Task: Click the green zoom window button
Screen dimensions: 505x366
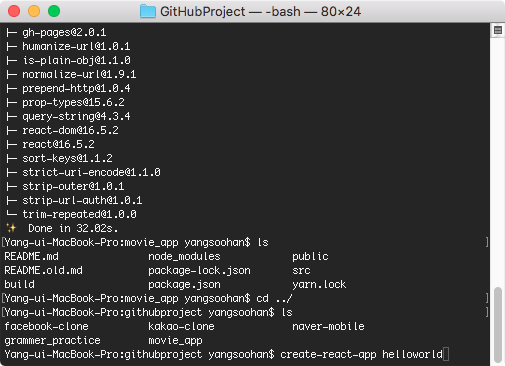Action: tap(54, 11)
